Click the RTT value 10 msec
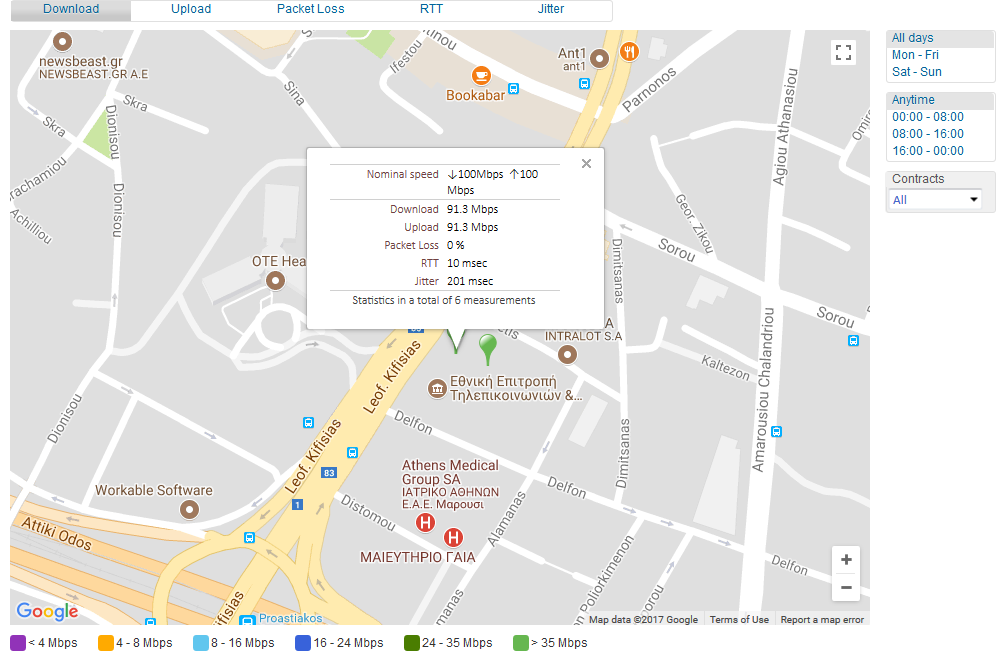The width and height of the screenshot is (1004, 663). (467, 263)
